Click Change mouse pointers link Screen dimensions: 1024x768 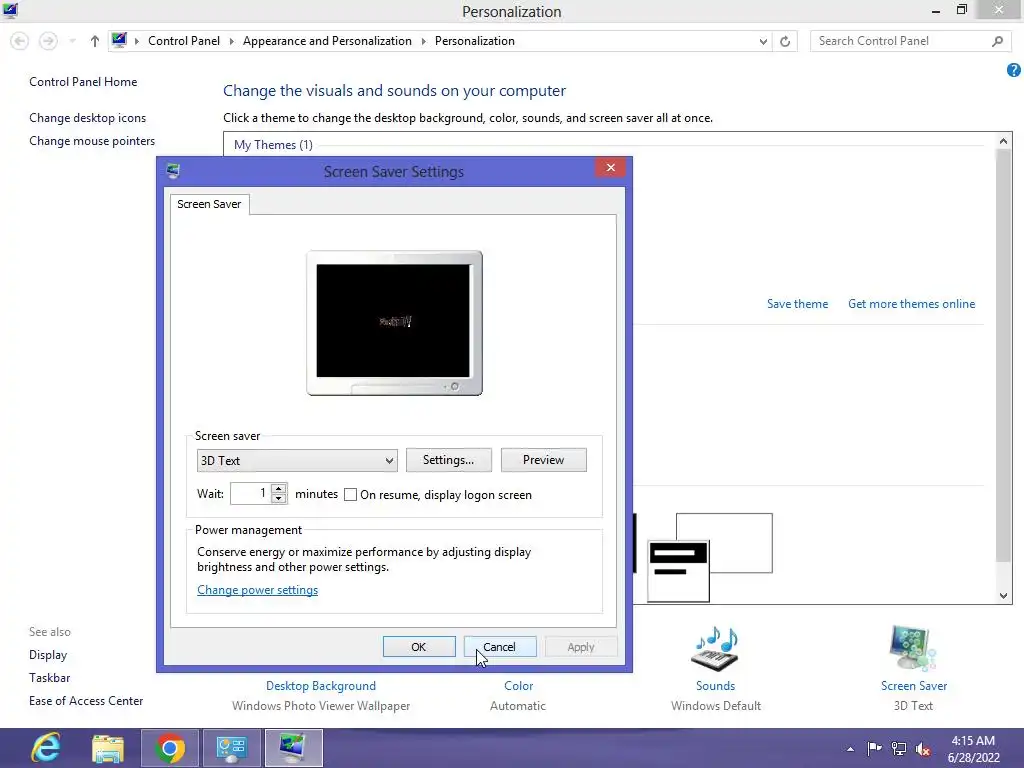(92, 140)
